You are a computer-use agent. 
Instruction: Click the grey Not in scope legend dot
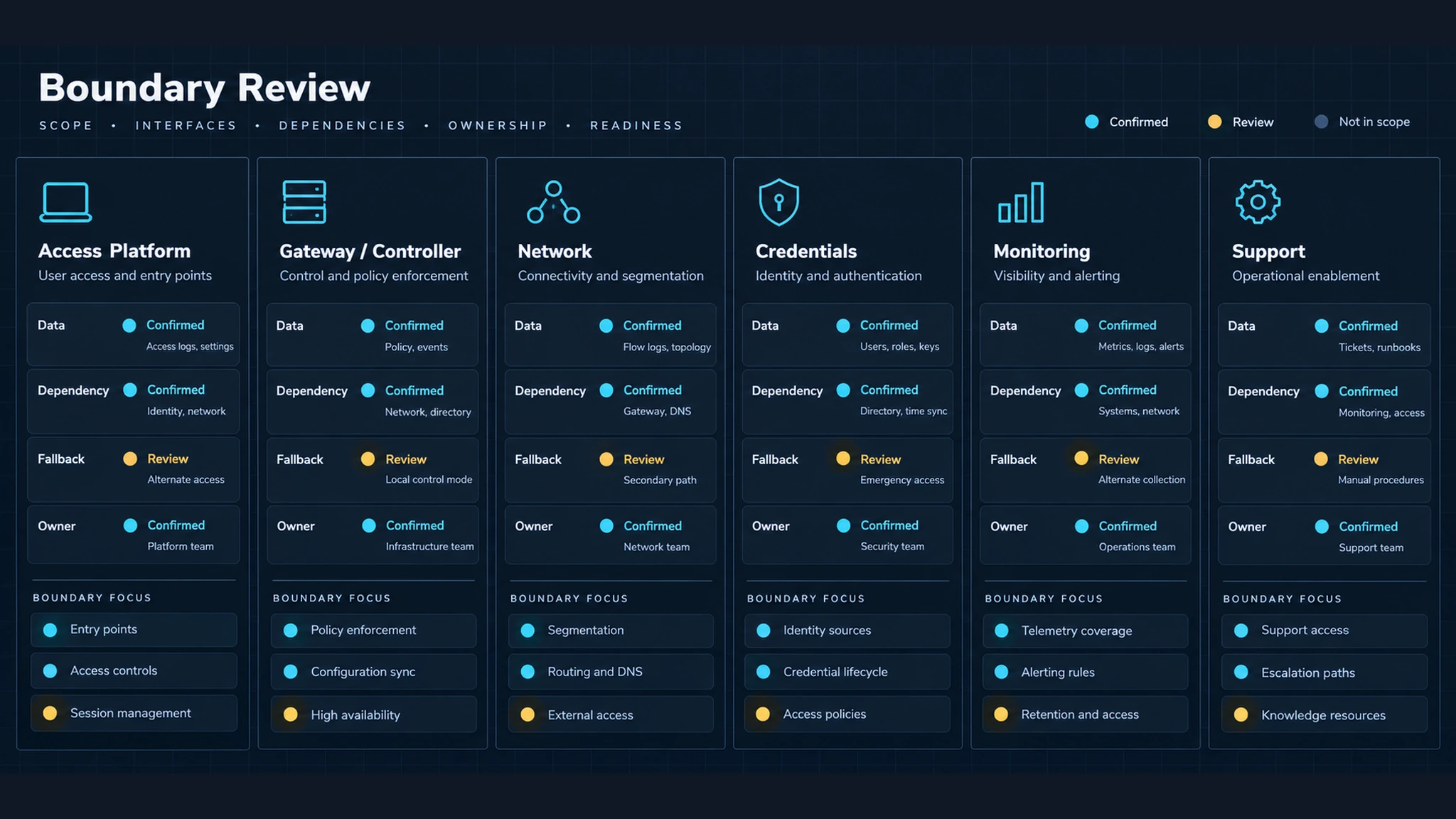(1321, 122)
